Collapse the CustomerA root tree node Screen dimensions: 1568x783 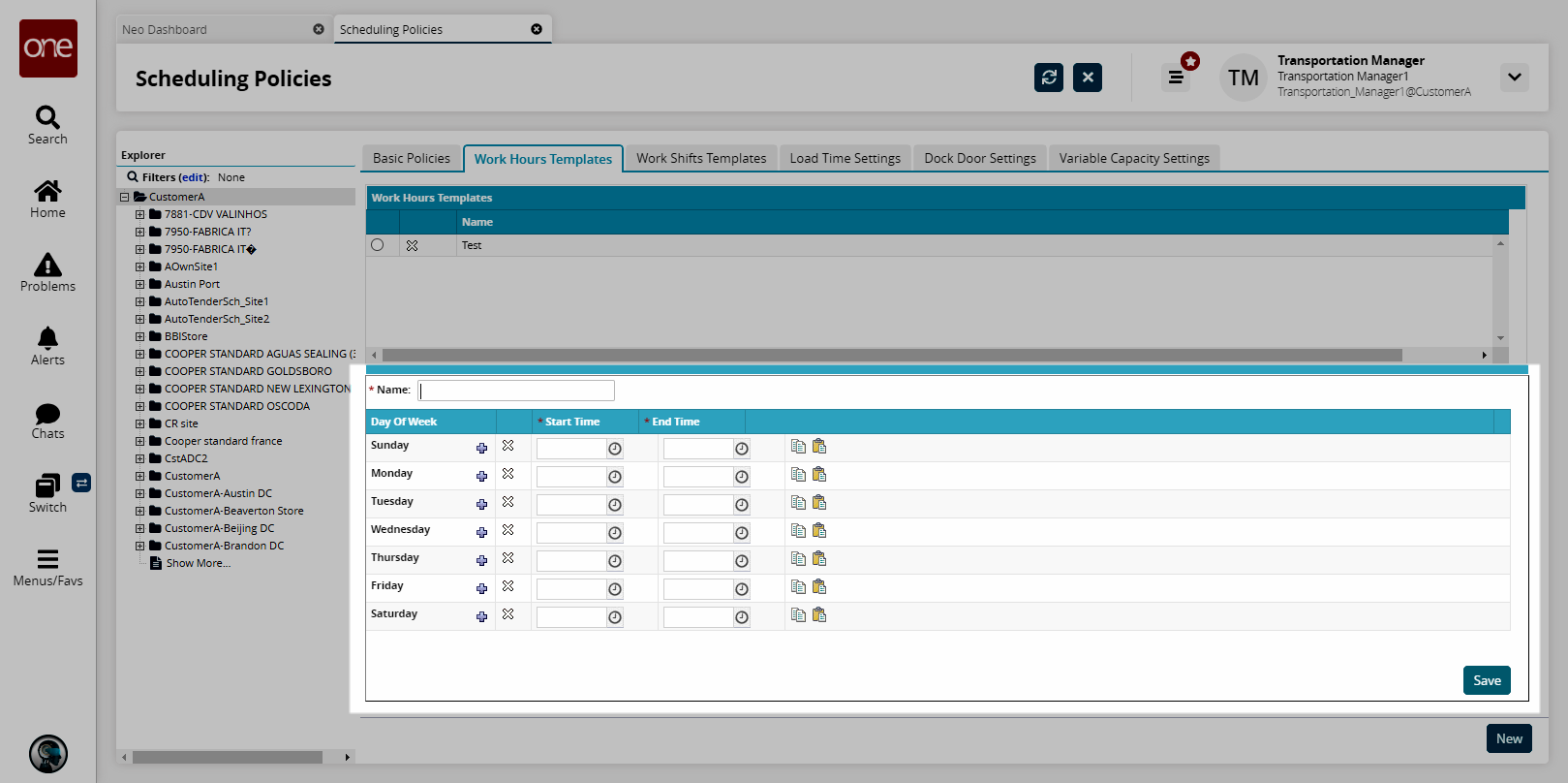pyautogui.click(x=125, y=197)
